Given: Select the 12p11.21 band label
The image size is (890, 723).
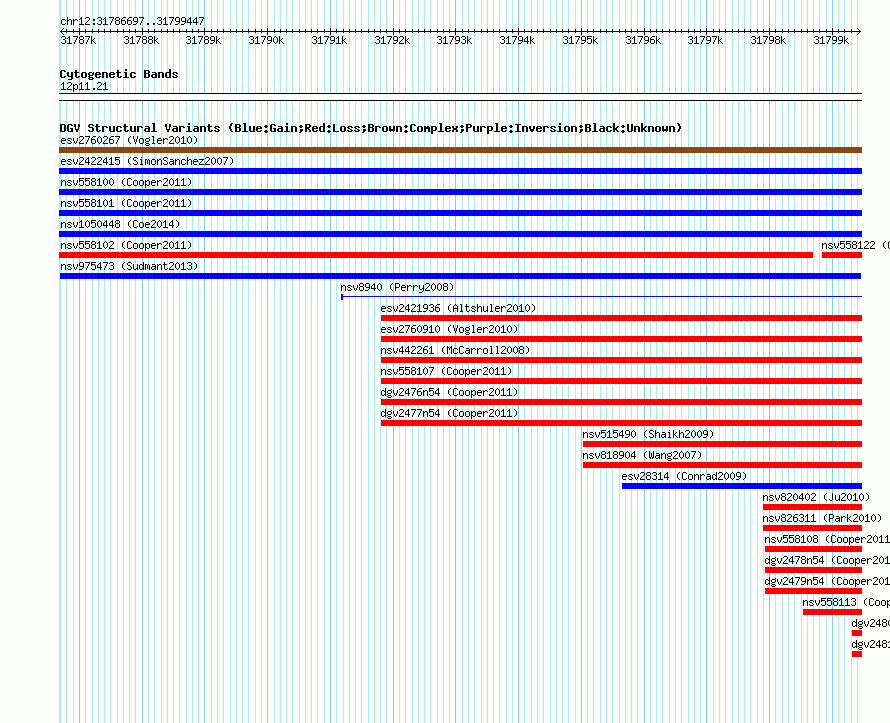Looking at the screenshot, I should click(84, 86).
